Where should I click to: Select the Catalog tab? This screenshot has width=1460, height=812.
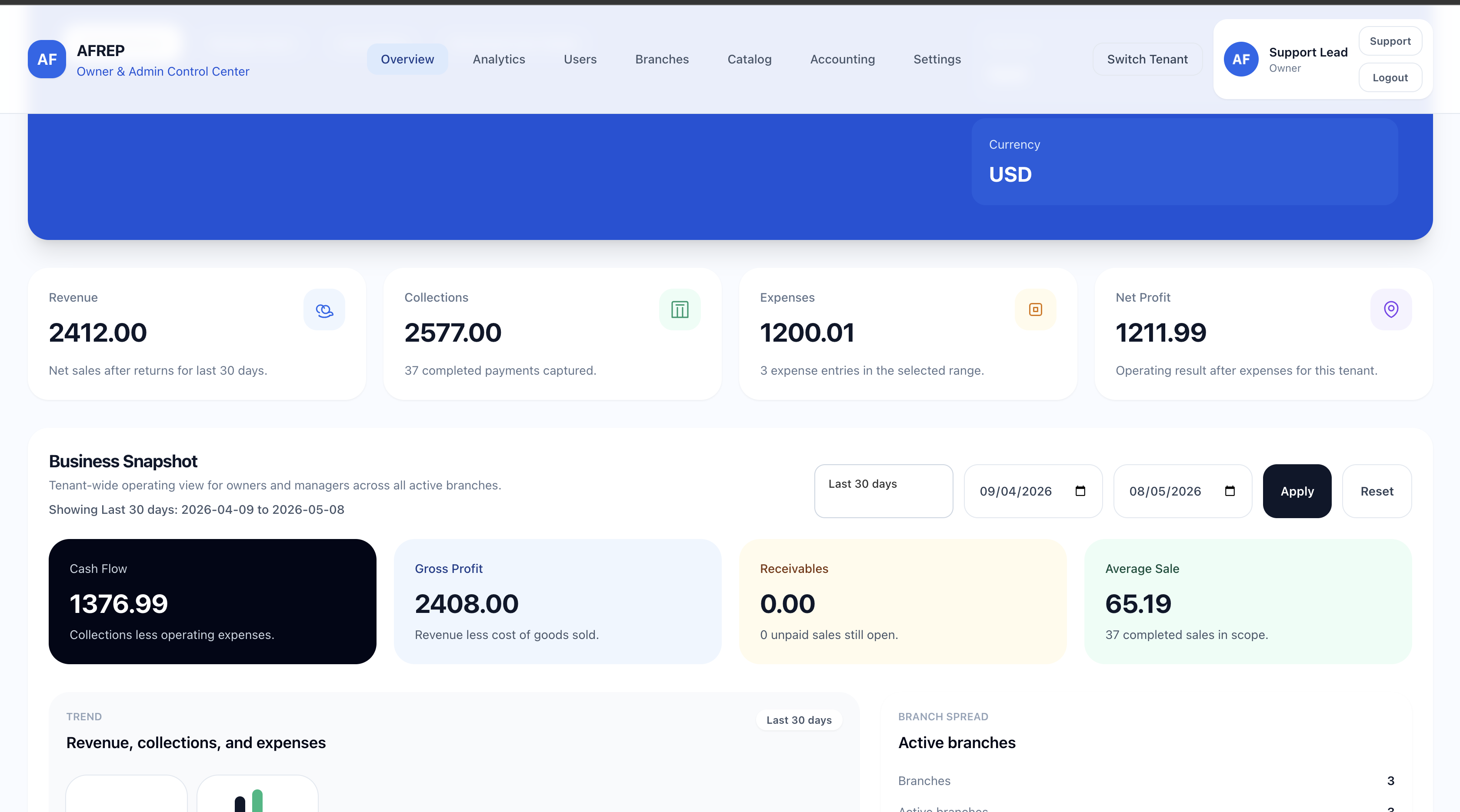[x=749, y=59]
